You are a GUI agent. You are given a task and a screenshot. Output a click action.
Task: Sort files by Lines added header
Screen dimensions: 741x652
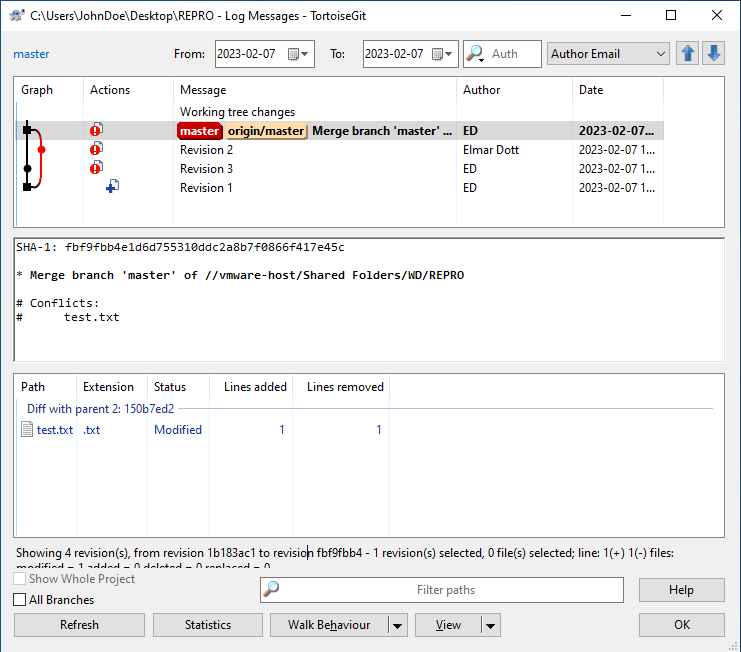pos(251,387)
